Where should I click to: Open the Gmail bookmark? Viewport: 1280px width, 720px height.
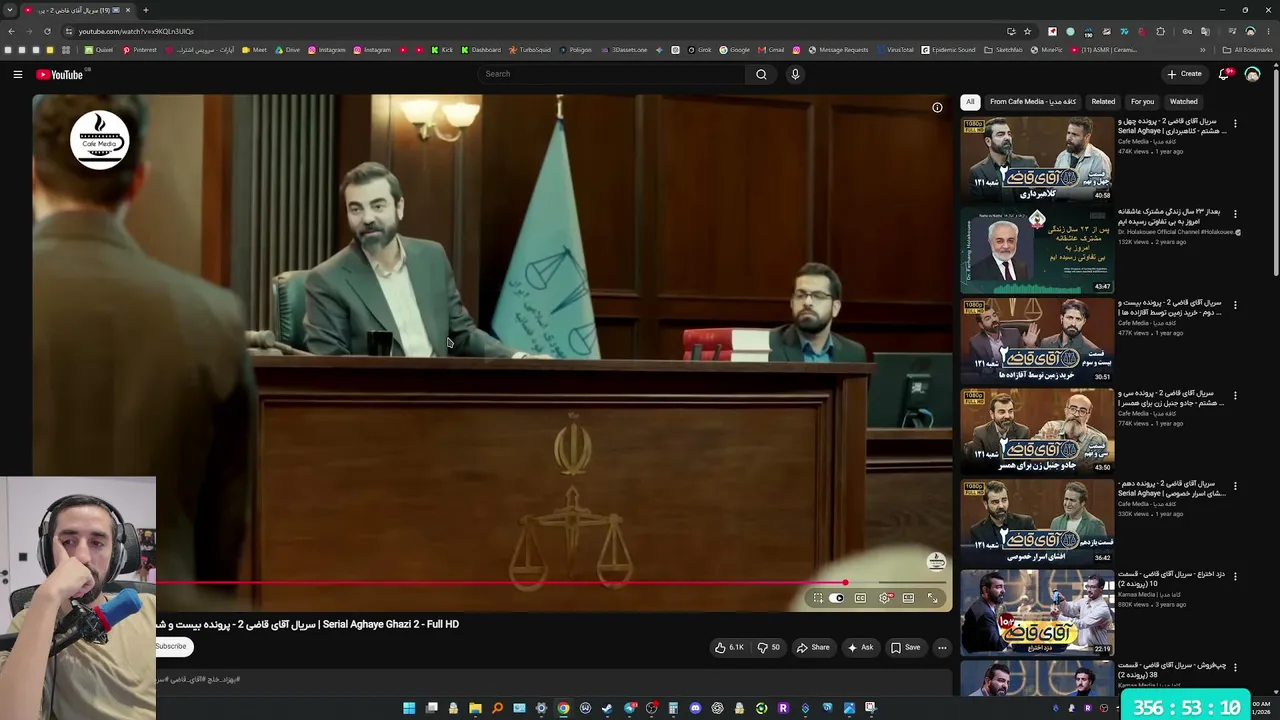point(771,50)
